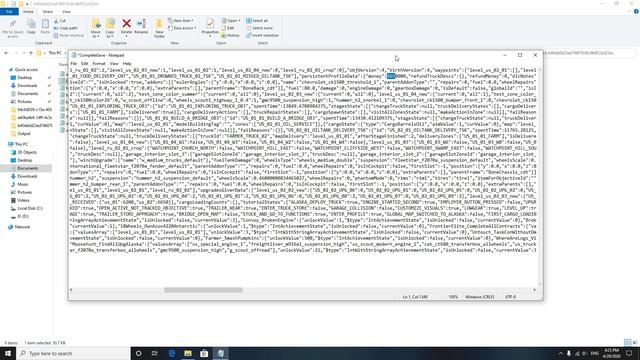The image size is (640, 360).
Task: Open the Notepad Help menu
Action: (127, 64)
